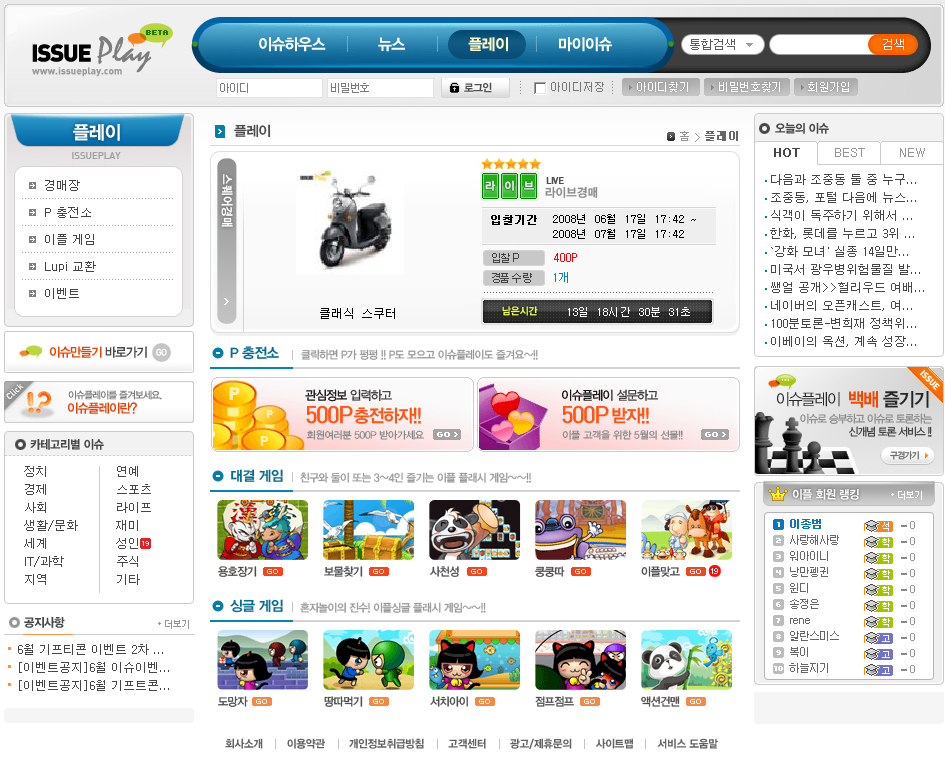Image resolution: width=945 pixels, height=760 pixels.
Task: Click GO next to 보물찾기
Action: coord(379,571)
